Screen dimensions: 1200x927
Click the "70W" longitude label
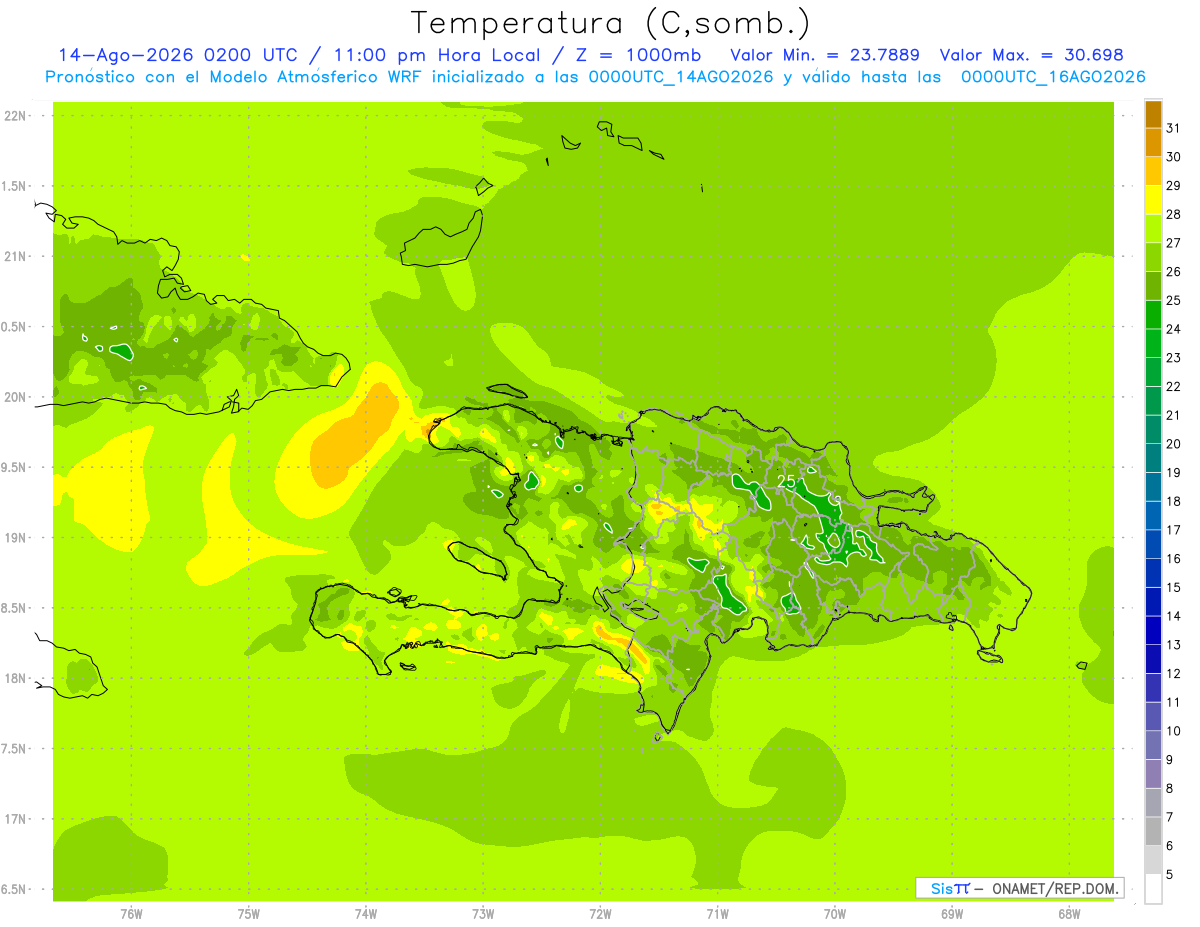(x=835, y=914)
